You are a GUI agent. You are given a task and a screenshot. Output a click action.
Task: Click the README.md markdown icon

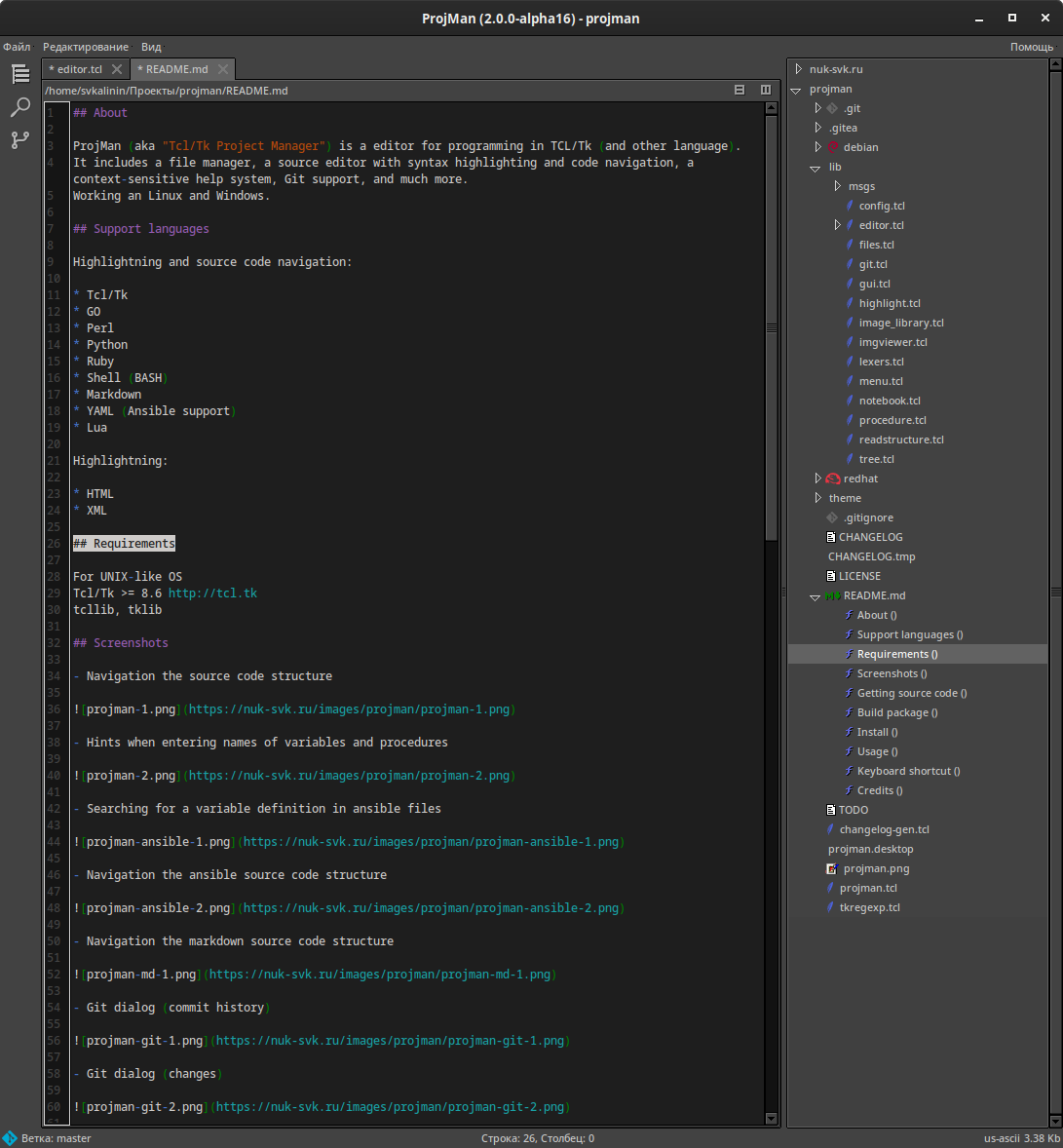pyautogui.click(x=833, y=595)
